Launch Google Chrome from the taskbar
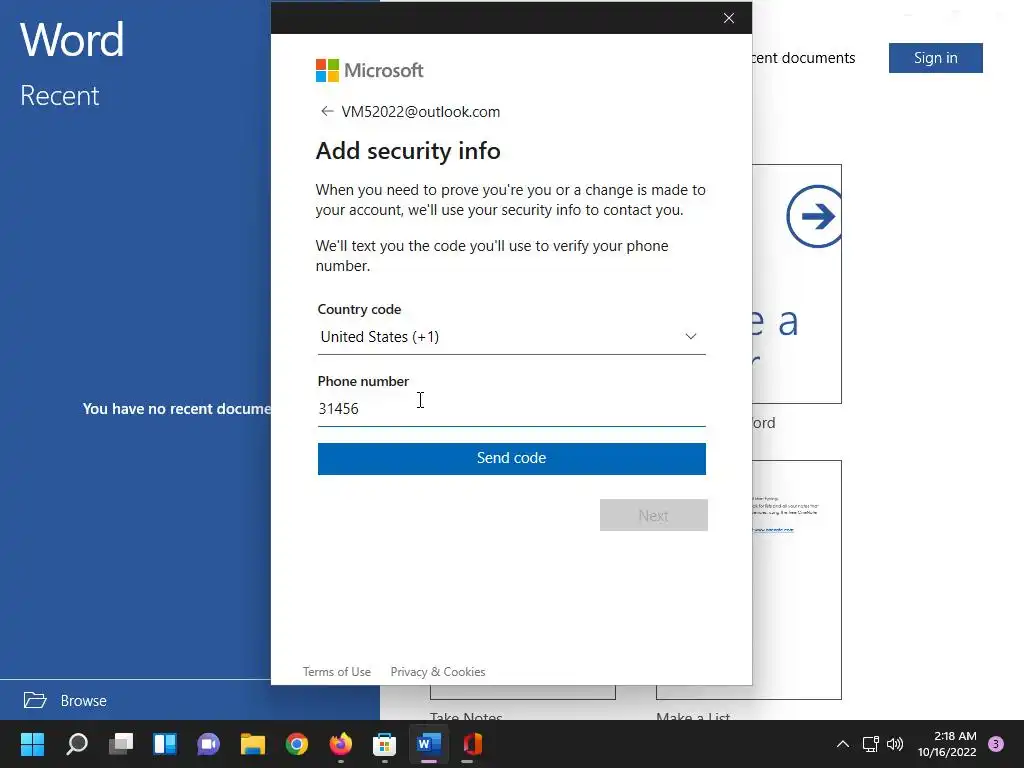This screenshot has width=1024, height=768. 296,744
